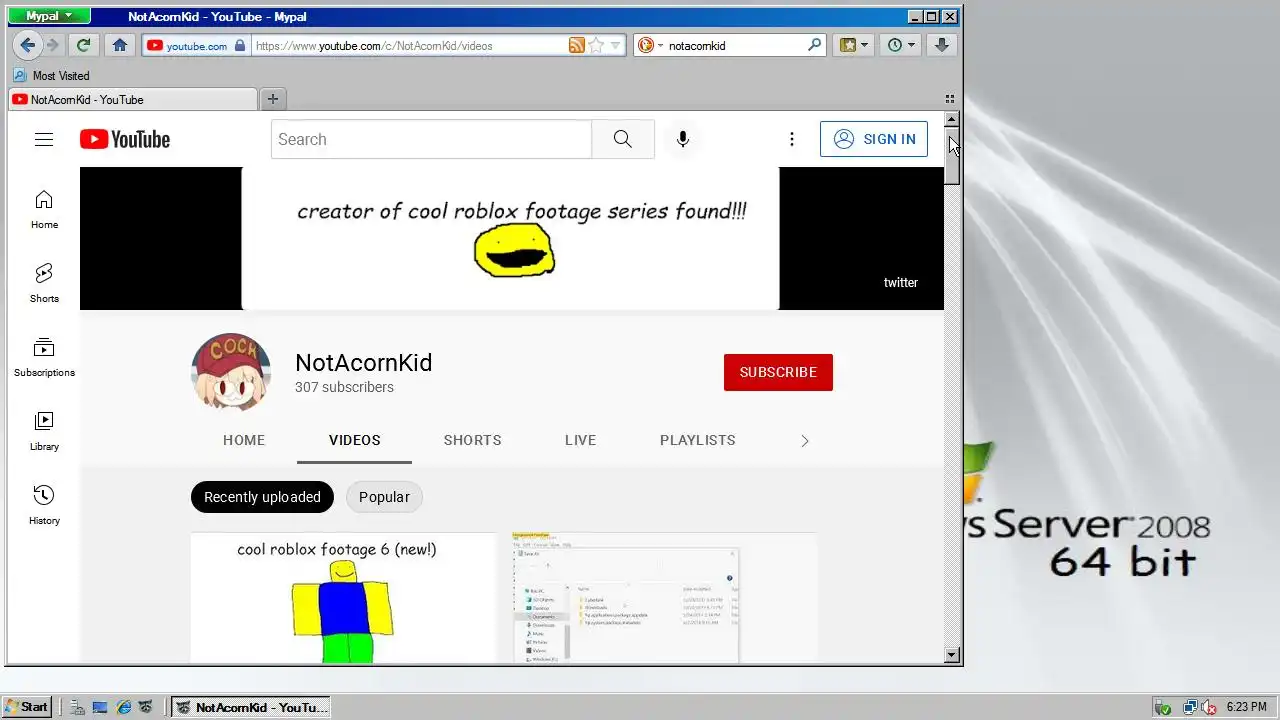Click the padlock site security icon

tap(239, 45)
